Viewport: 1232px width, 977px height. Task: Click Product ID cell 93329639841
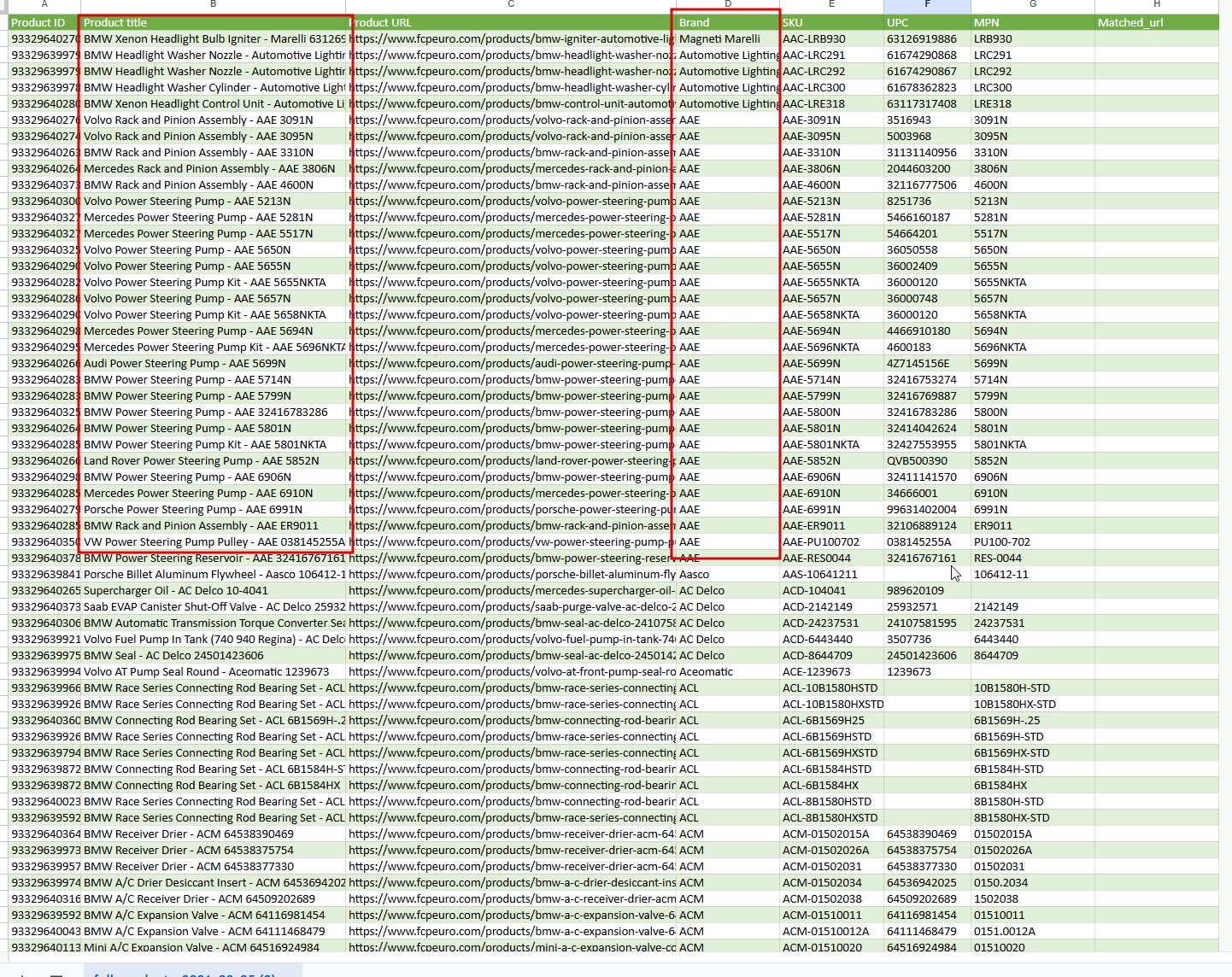pos(44,574)
